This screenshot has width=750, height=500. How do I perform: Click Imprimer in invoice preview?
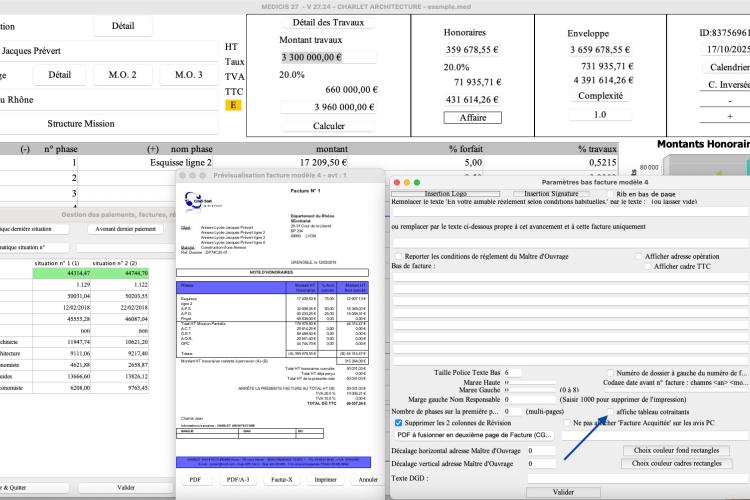[325, 479]
